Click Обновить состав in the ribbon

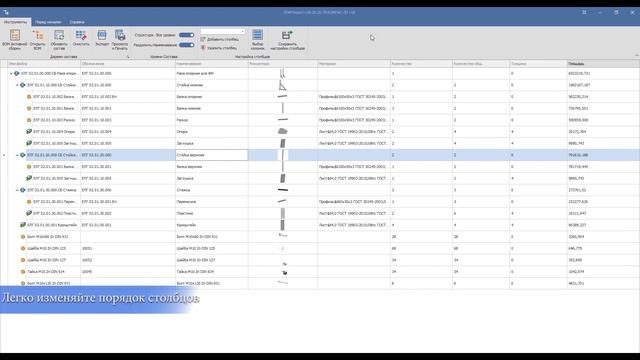(x=59, y=40)
